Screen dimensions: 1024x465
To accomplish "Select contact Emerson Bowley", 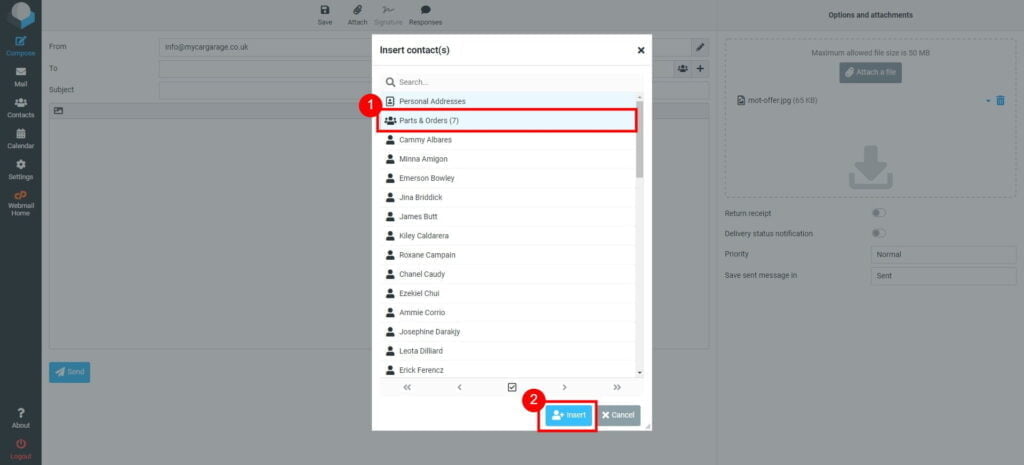I will [507, 178].
